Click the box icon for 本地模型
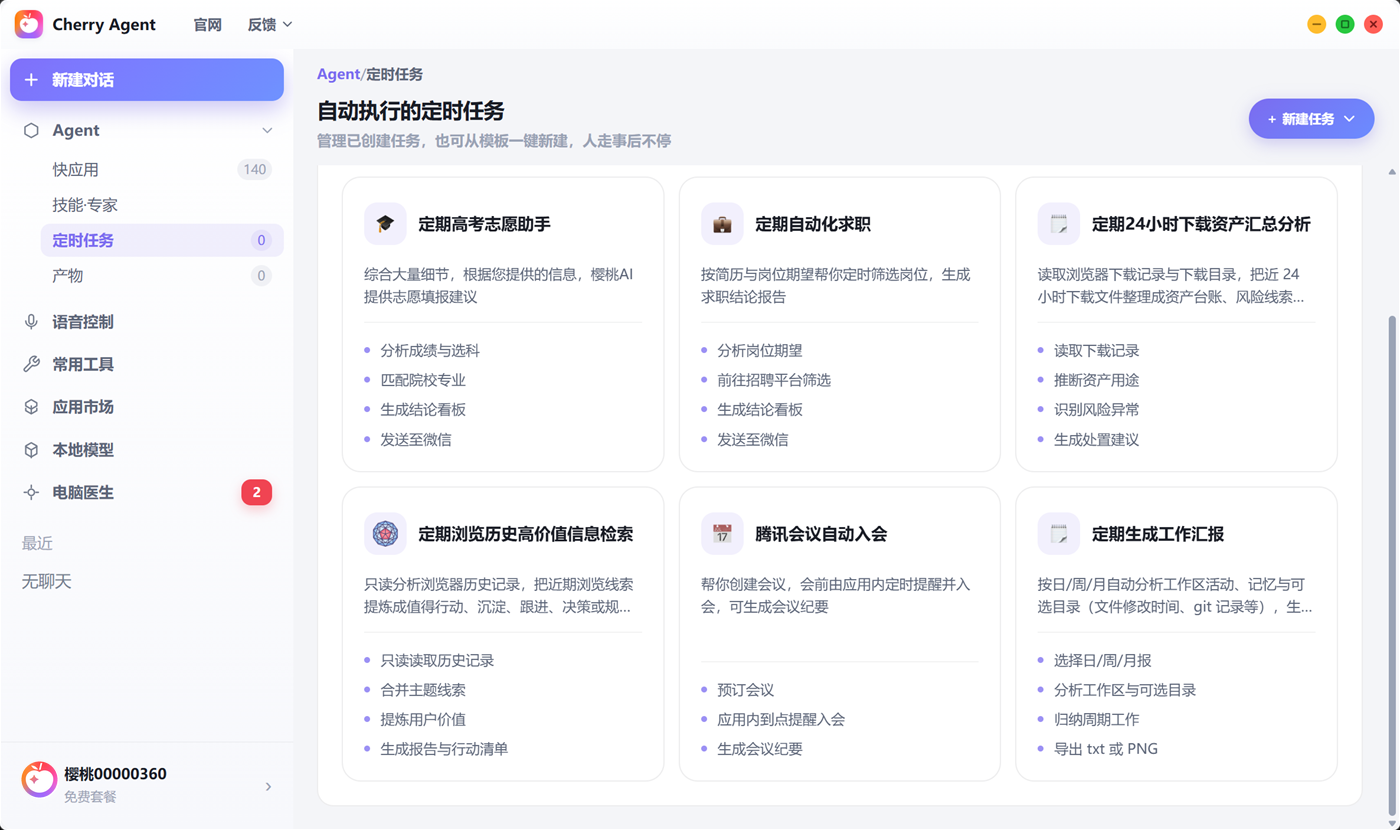The image size is (1400, 830). (x=31, y=450)
